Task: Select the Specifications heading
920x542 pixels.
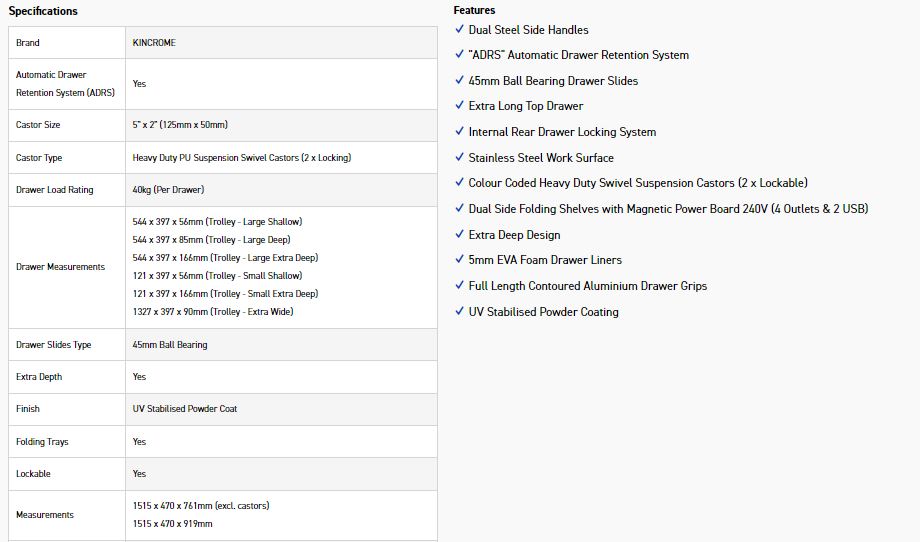Action: (43, 11)
